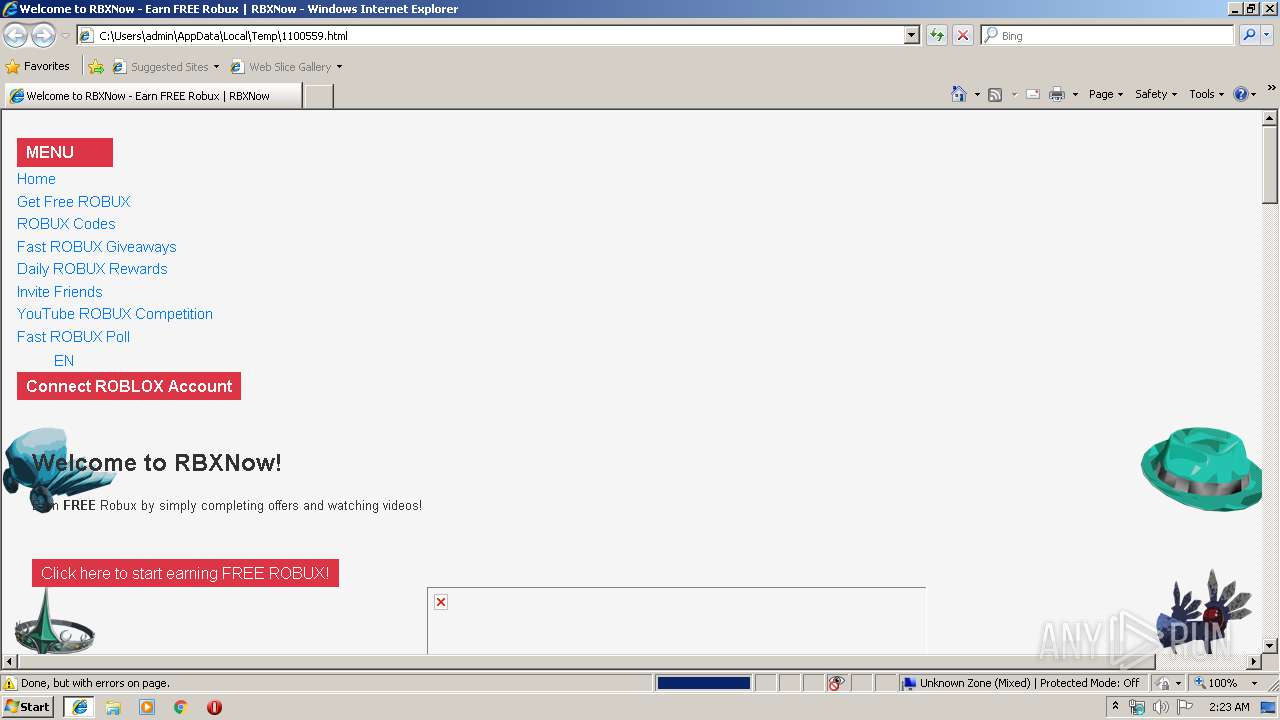1280x720 pixels.
Task: Open the Favorites star button
Action: pos(38,67)
